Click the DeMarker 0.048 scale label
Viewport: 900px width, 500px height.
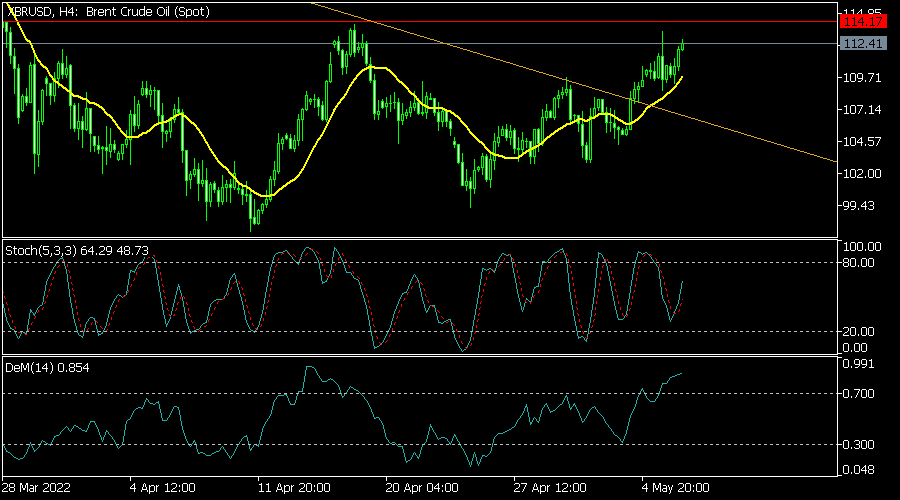click(x=858, y=470)
